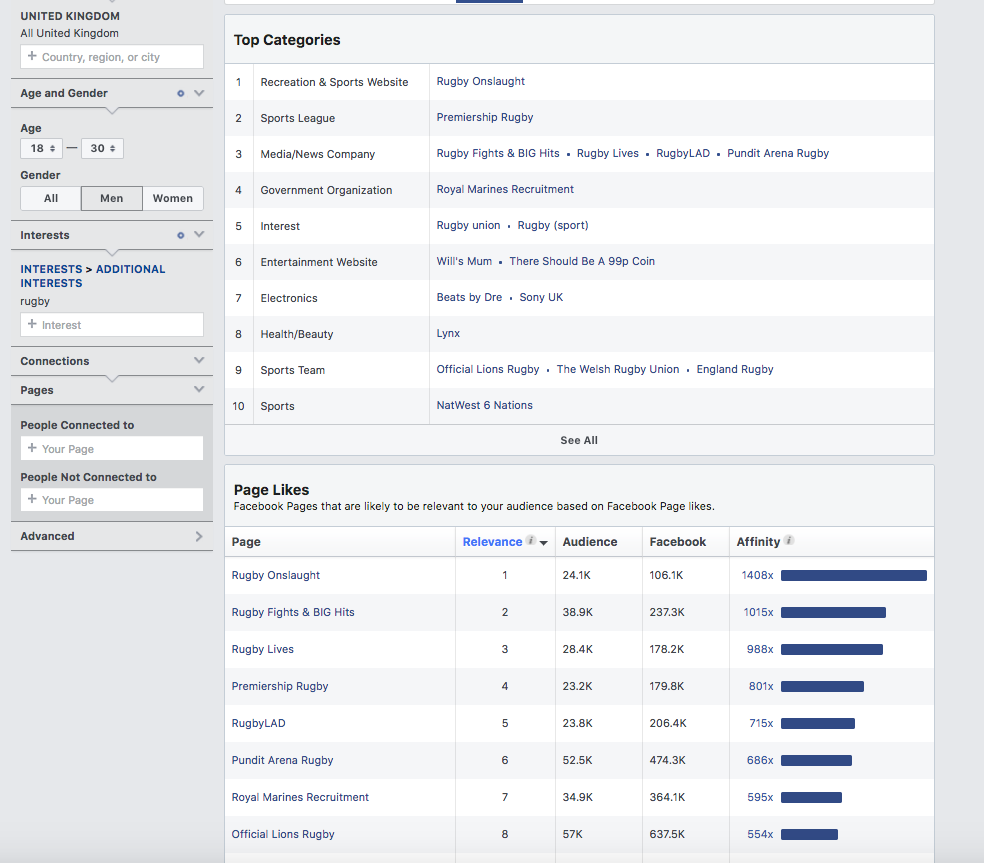Open maximum age dropdown showing 30
Image resolution: width=984 pixels, height=863 pixels.
[x=102, y=149]
